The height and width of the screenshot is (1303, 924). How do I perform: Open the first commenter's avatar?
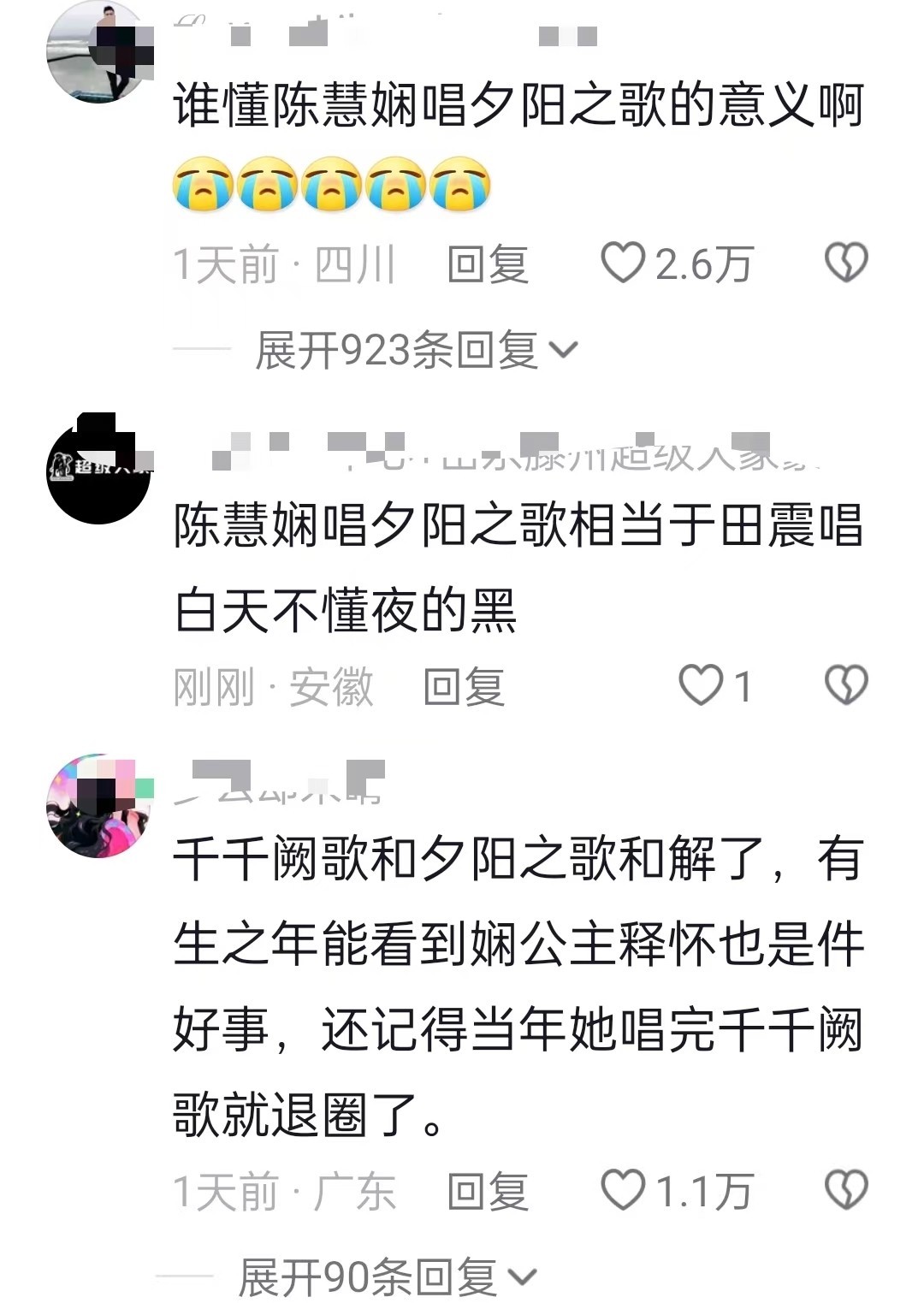pos(98,51)
